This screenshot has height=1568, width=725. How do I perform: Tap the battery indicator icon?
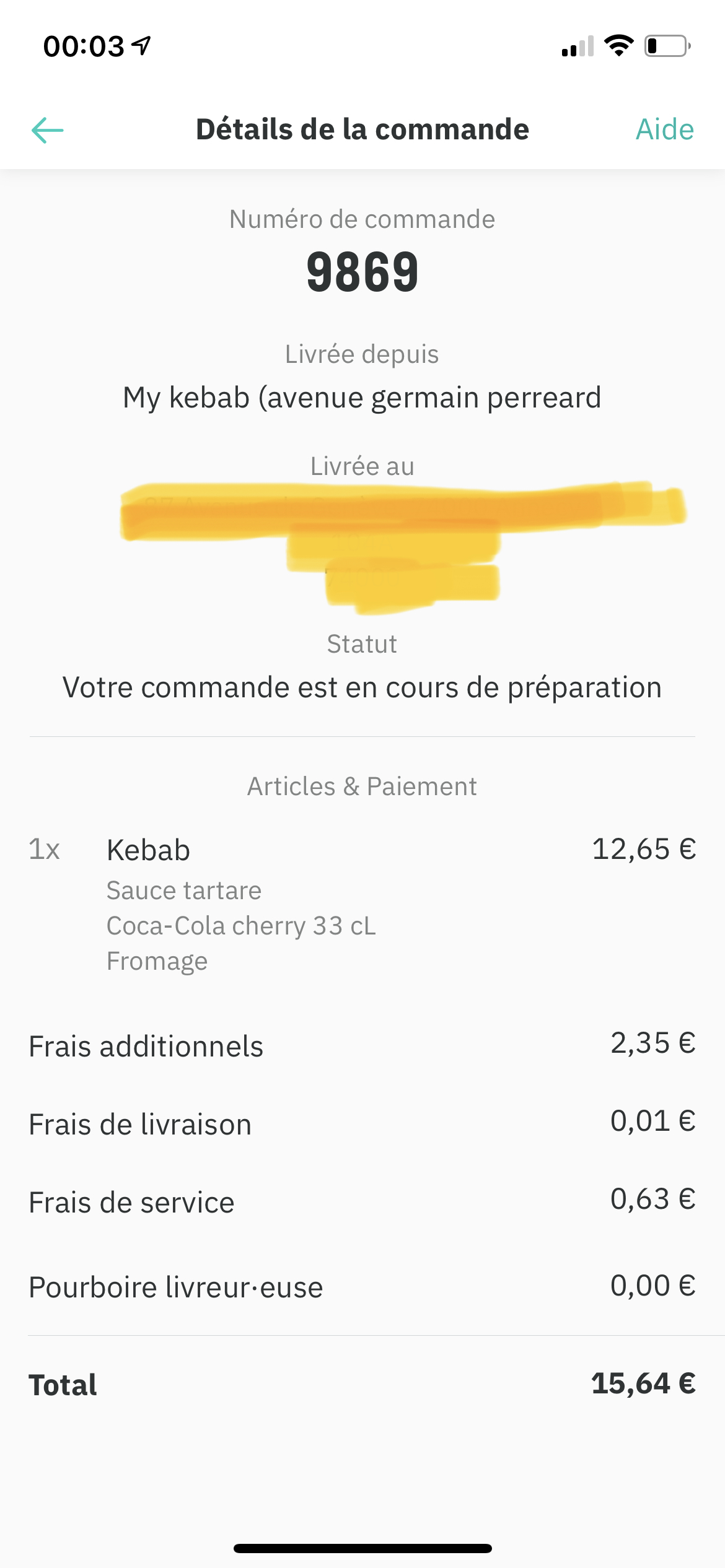coord(668,46)
